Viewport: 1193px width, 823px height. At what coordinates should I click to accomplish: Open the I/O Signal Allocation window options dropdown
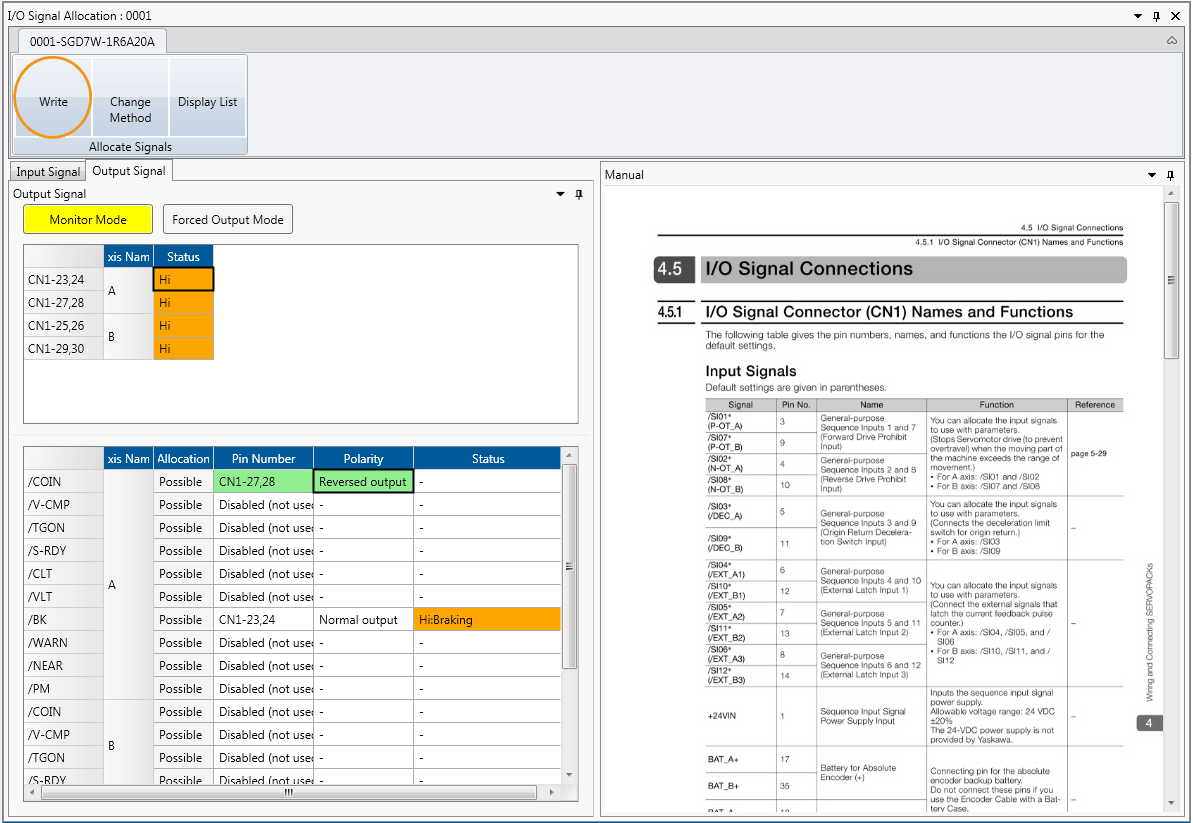tap(1138, 16)
